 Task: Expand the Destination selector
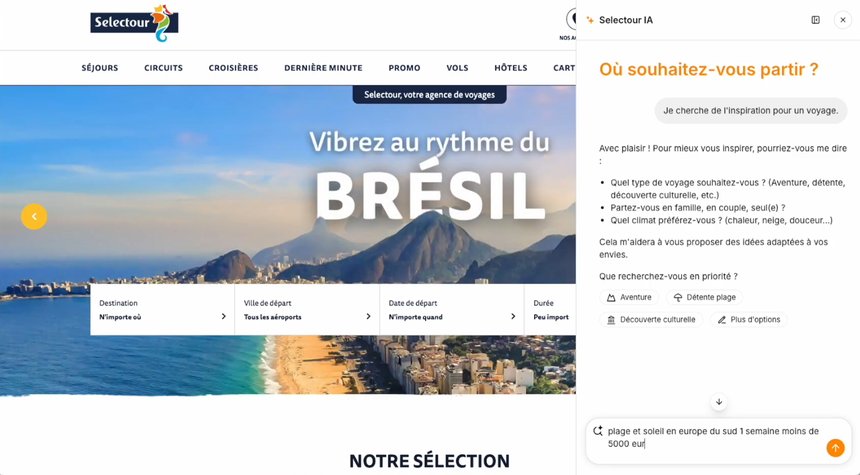pyautogui.click(x=162, y=310)
